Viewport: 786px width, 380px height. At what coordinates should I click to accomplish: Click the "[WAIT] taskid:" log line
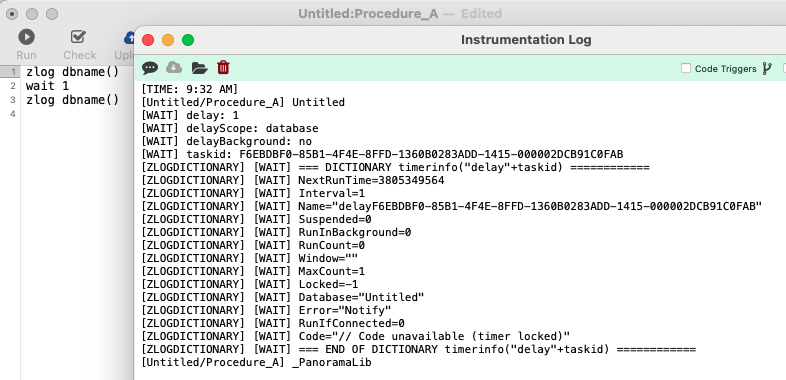pos(382,154)
